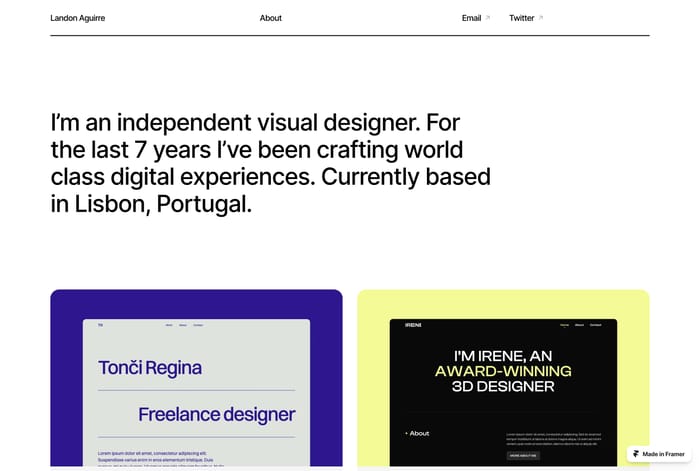Click the Made in Framer badge
The image size is (700, 471).
(x=659, y=454)
